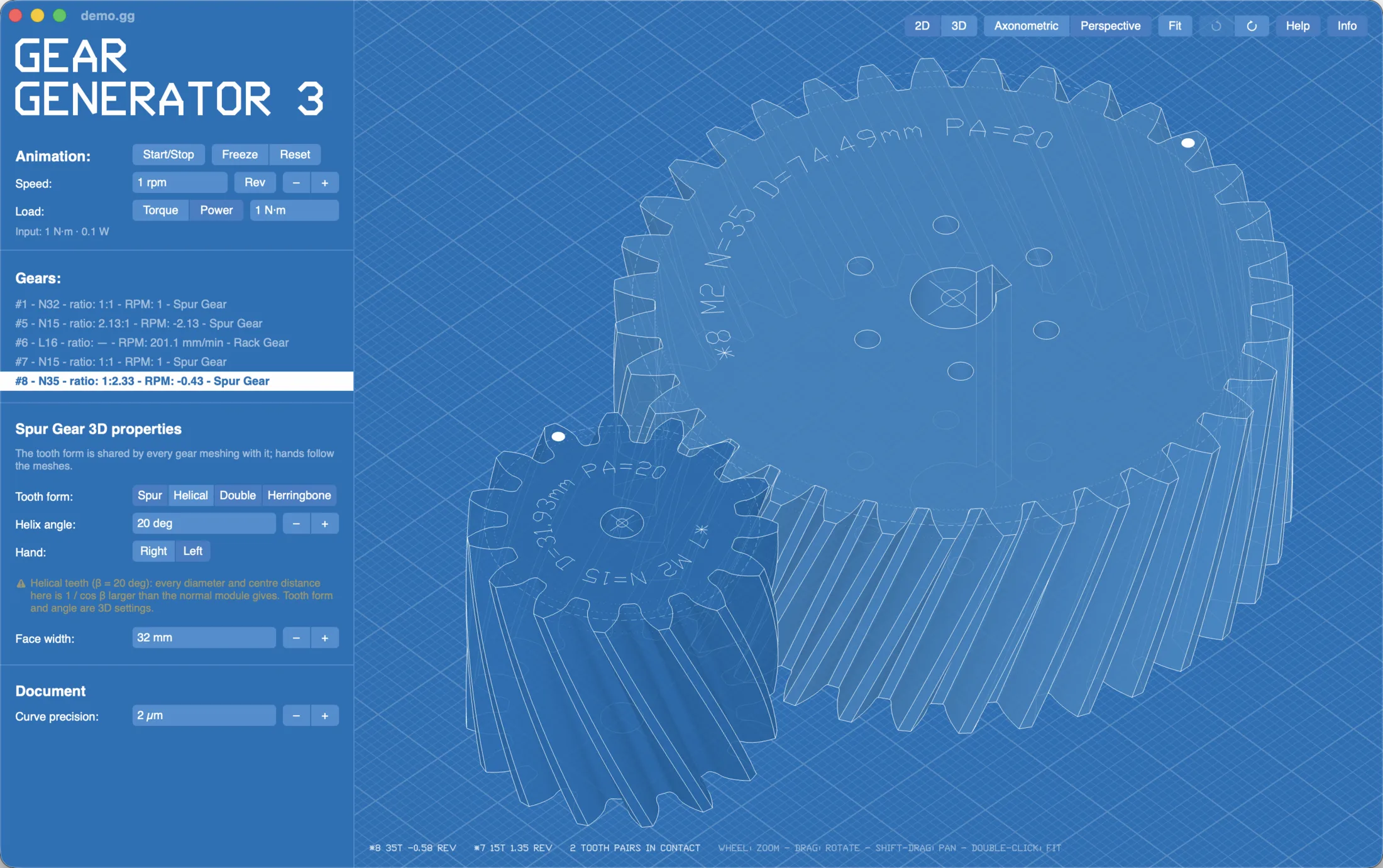Click status entry '*7 15T 1.35 REV'
The height and width of the screenshot is (868, 1383).
513,848
